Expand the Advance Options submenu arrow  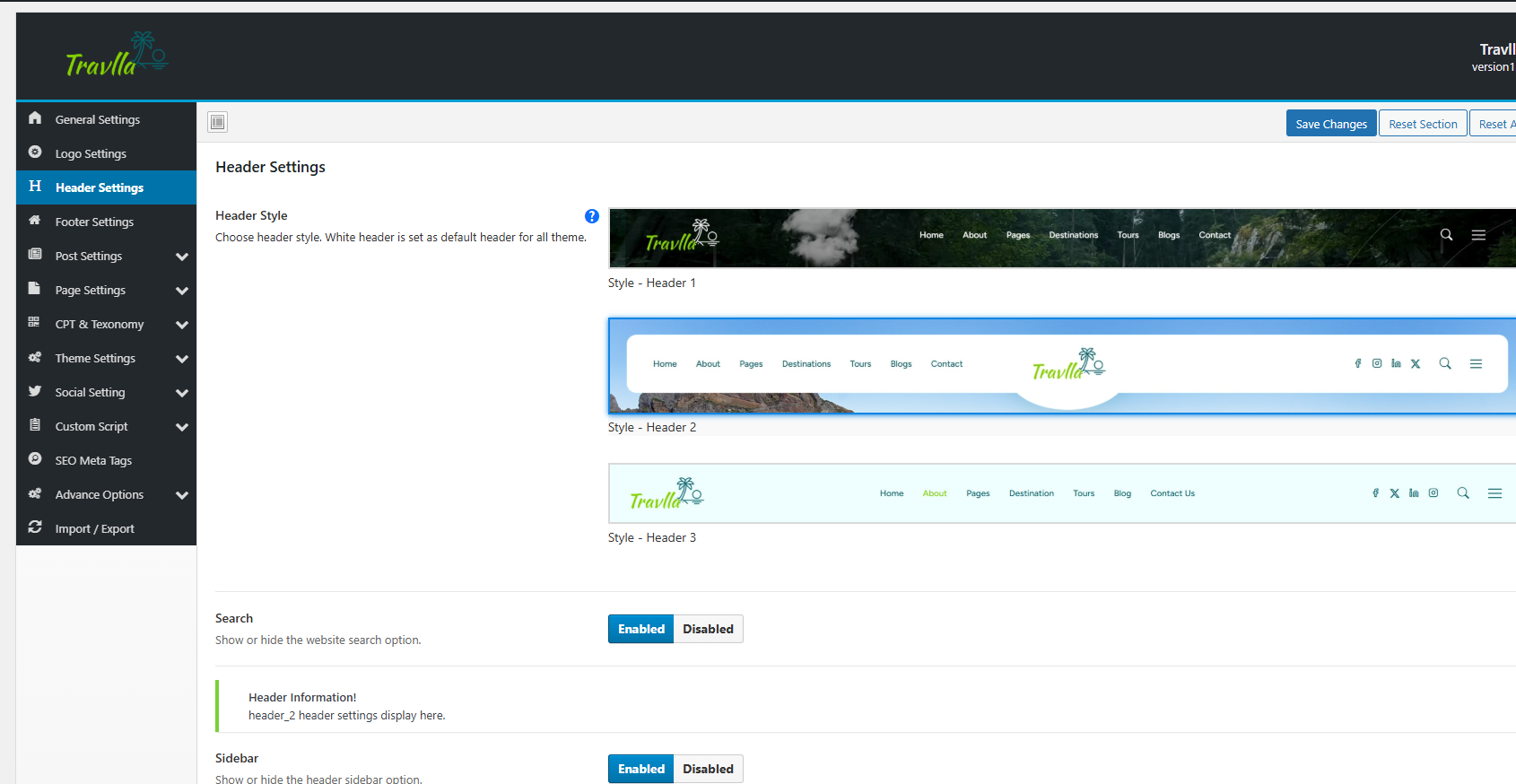pyautogui.click(x=182, y=495)
